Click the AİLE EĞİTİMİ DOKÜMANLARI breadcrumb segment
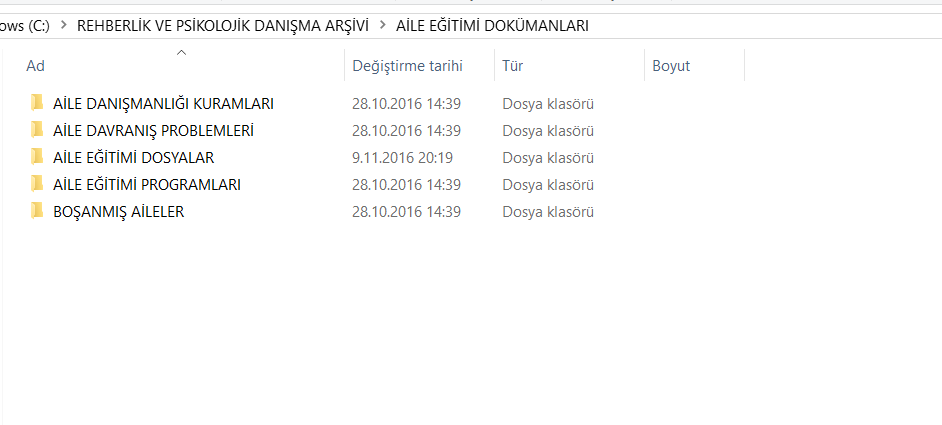942x425 pixels. (492, 25)
